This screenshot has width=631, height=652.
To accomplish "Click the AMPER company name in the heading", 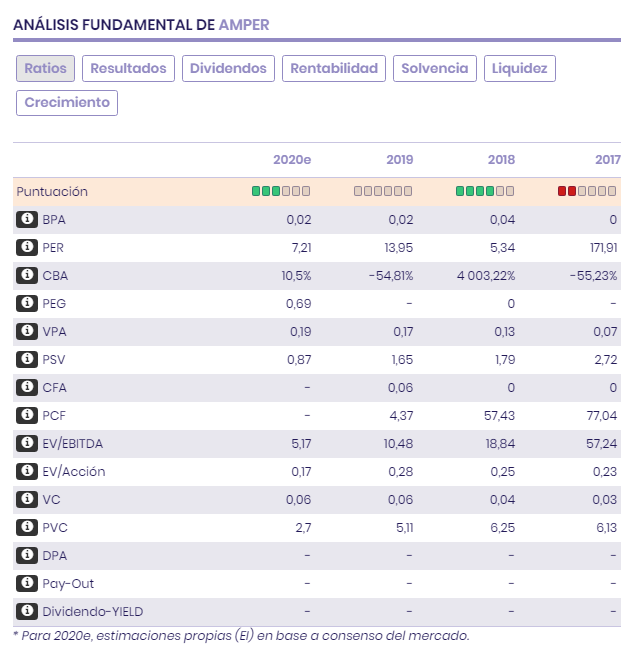I will pos(244,24).
